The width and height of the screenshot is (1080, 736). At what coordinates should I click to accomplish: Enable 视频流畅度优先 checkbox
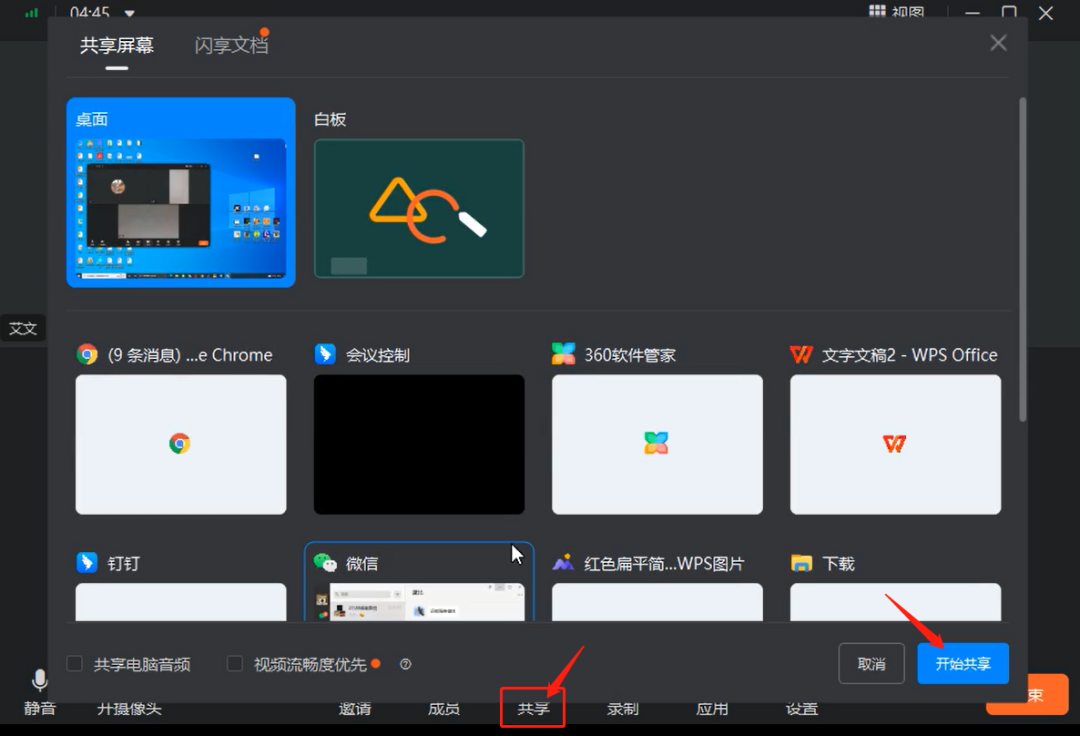(x=235, y=664)
